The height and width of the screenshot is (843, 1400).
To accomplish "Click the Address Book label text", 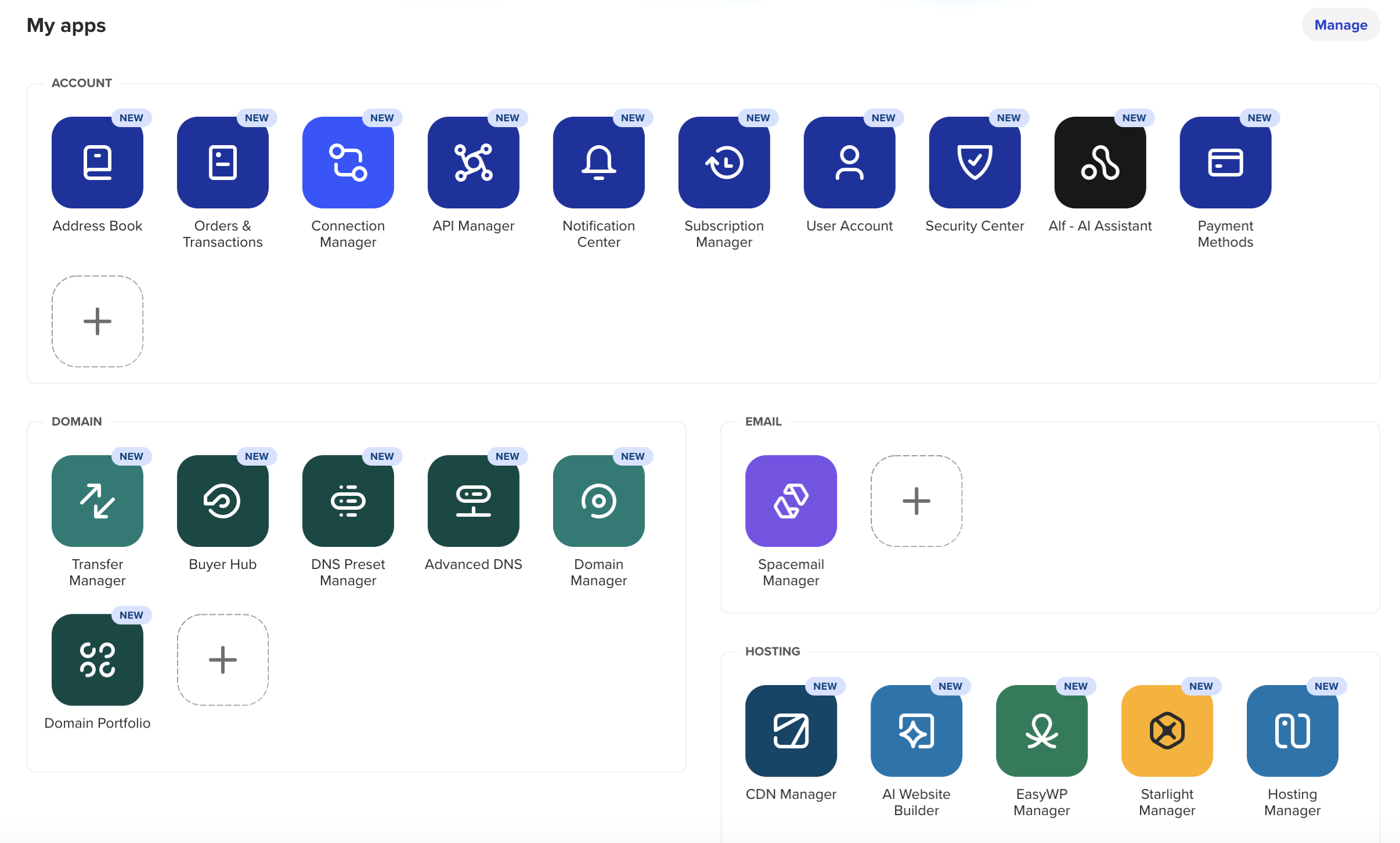I will 98,226.
